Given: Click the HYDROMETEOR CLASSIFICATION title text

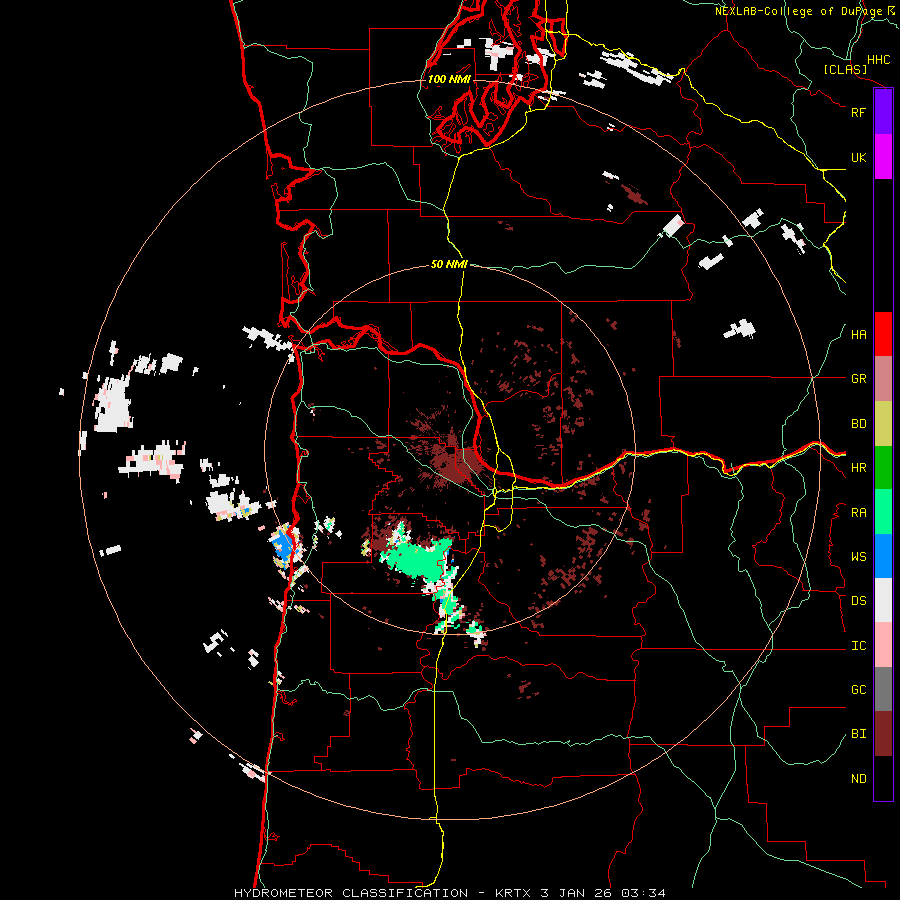Looking at the screenshot, I should tap(351, 893).
